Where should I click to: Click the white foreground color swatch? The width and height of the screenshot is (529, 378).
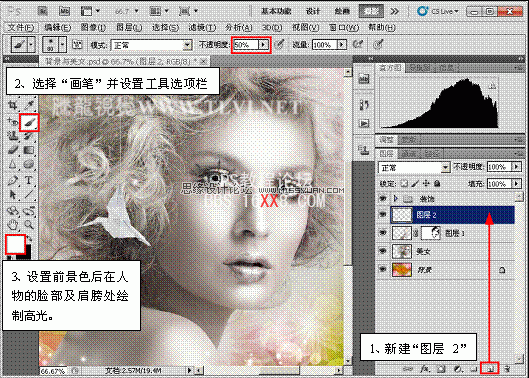coord(15,244)
